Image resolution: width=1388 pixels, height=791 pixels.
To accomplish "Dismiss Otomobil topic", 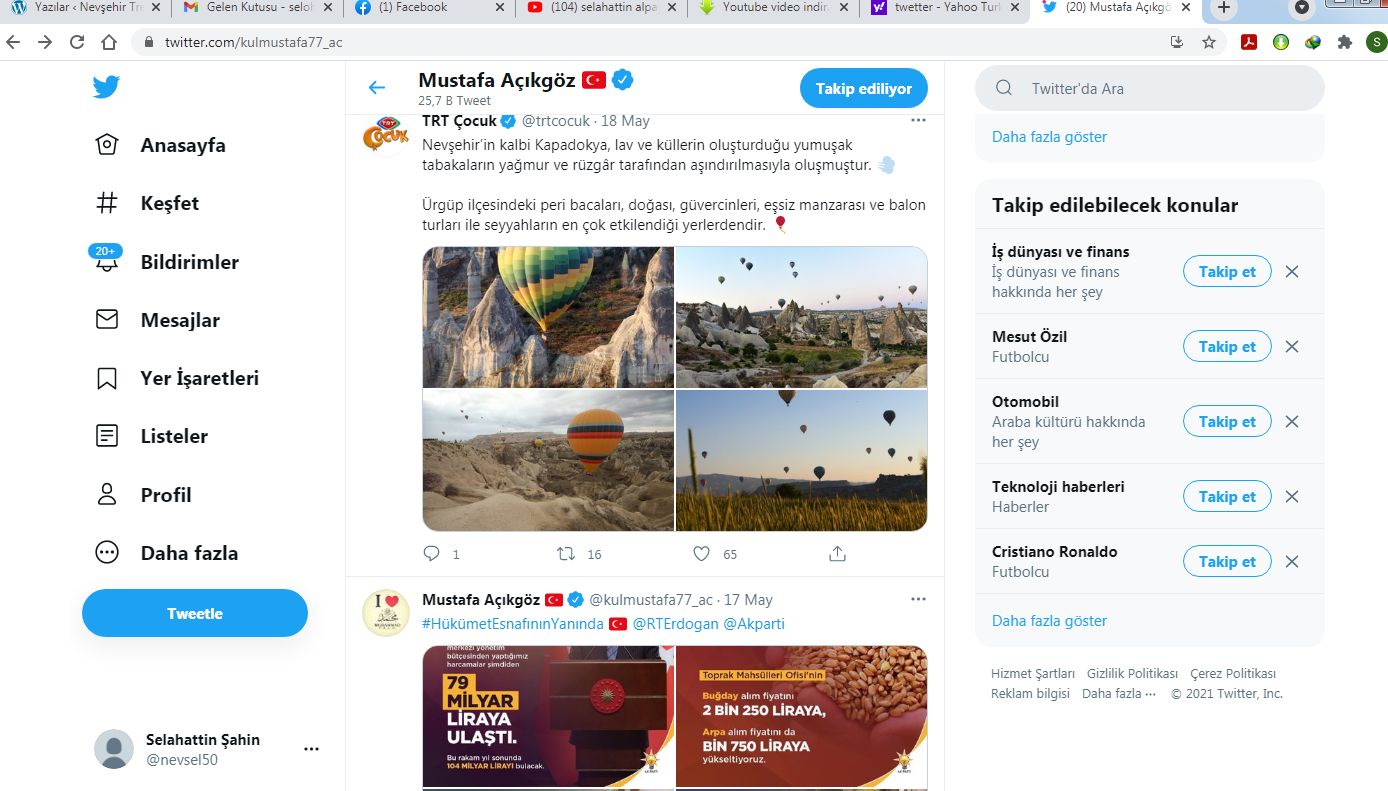I will [x=1292, y=421].
